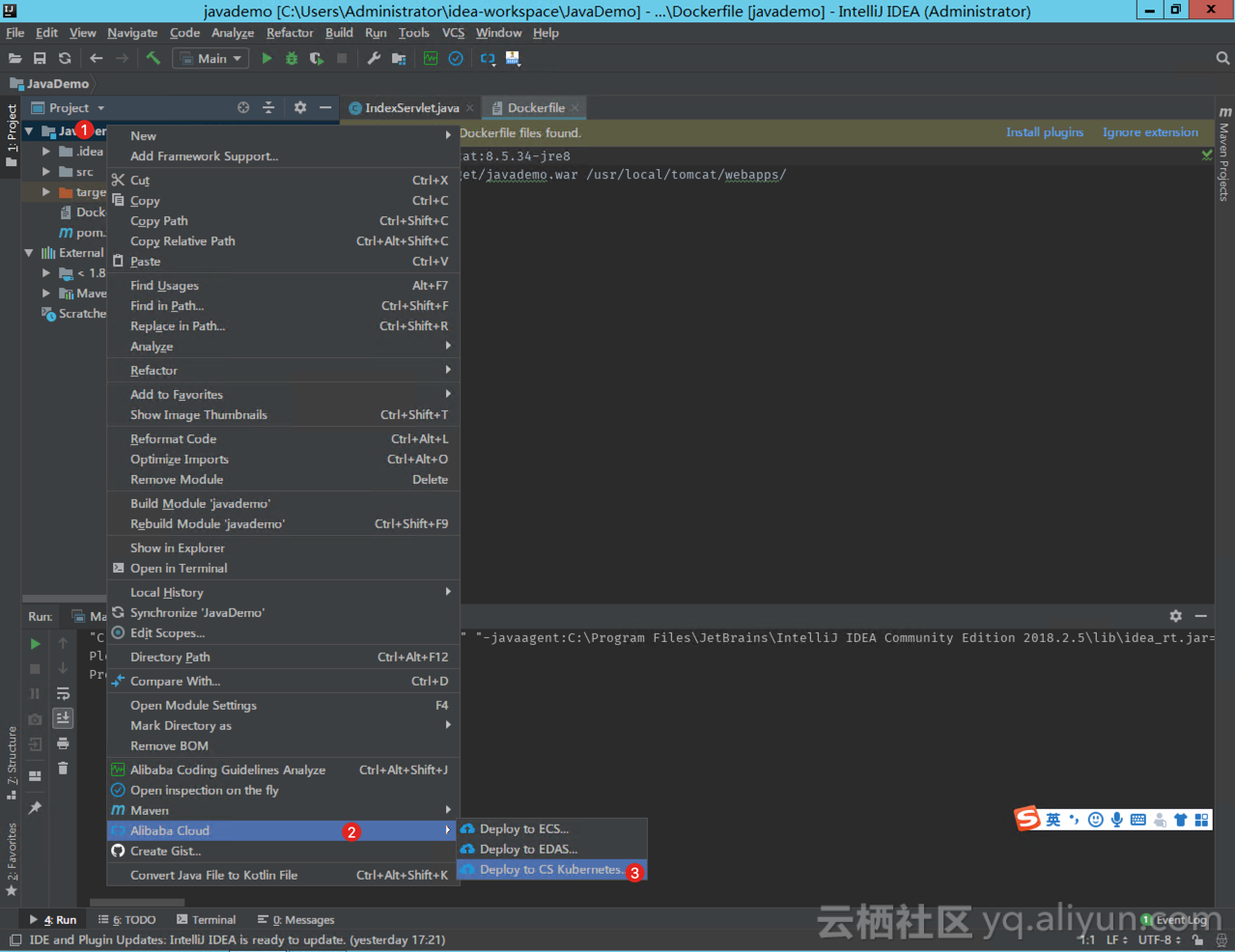Open Run panel settings gear icon
Image resolution: width=1235 pixels, height=952 pixels.
coord(1175,616)
